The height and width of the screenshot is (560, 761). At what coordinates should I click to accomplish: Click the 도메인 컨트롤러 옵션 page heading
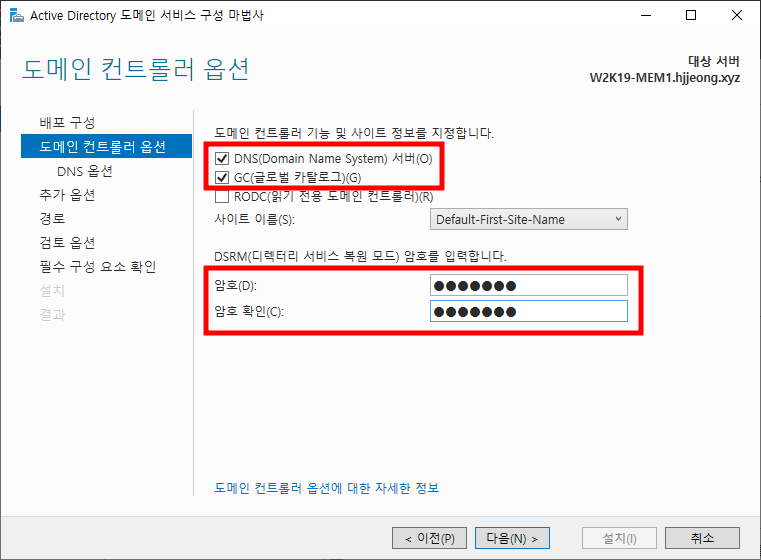pos(136,69)
